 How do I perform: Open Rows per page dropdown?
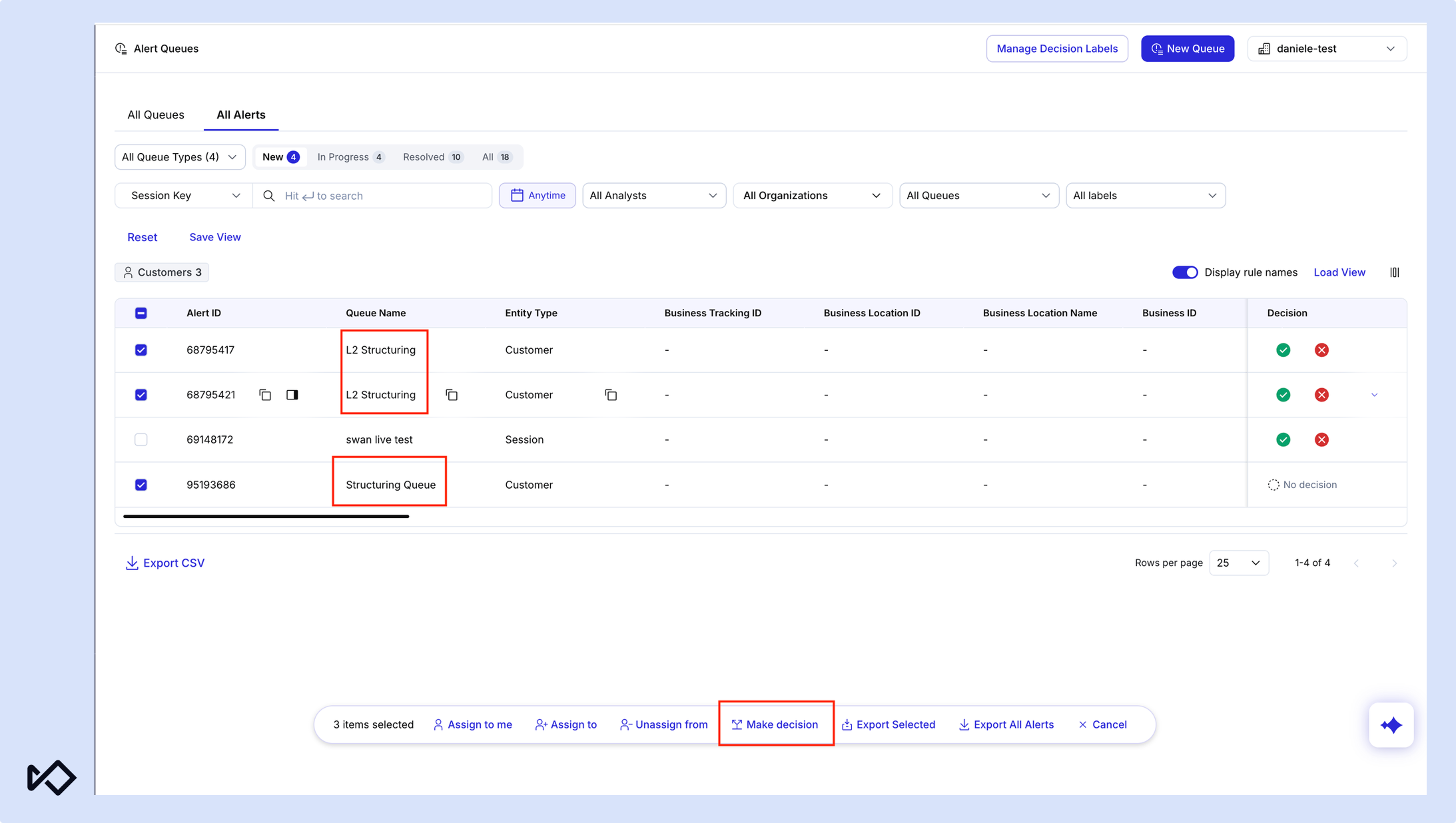[1239, 563]
